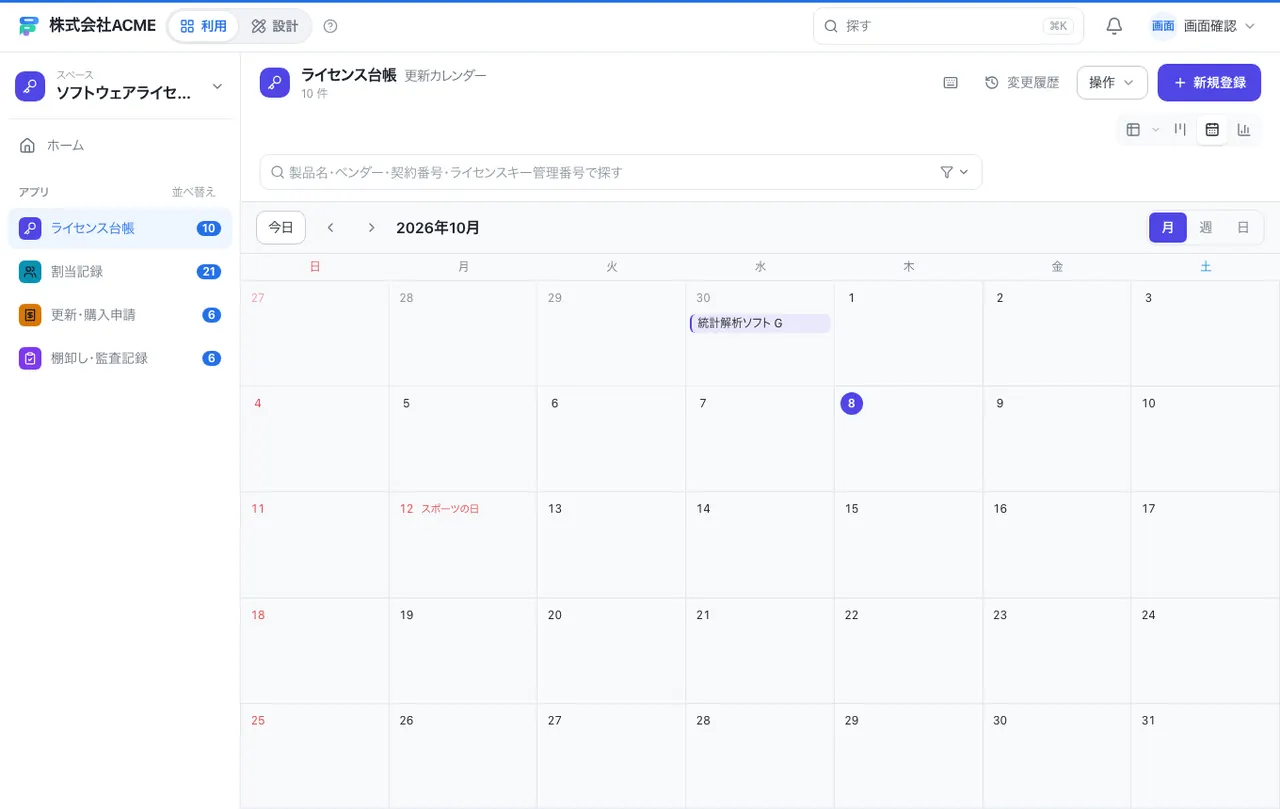This screenshot has height=809, width=1280.
Task: Switch to 設計 mode
Action: 275,26
